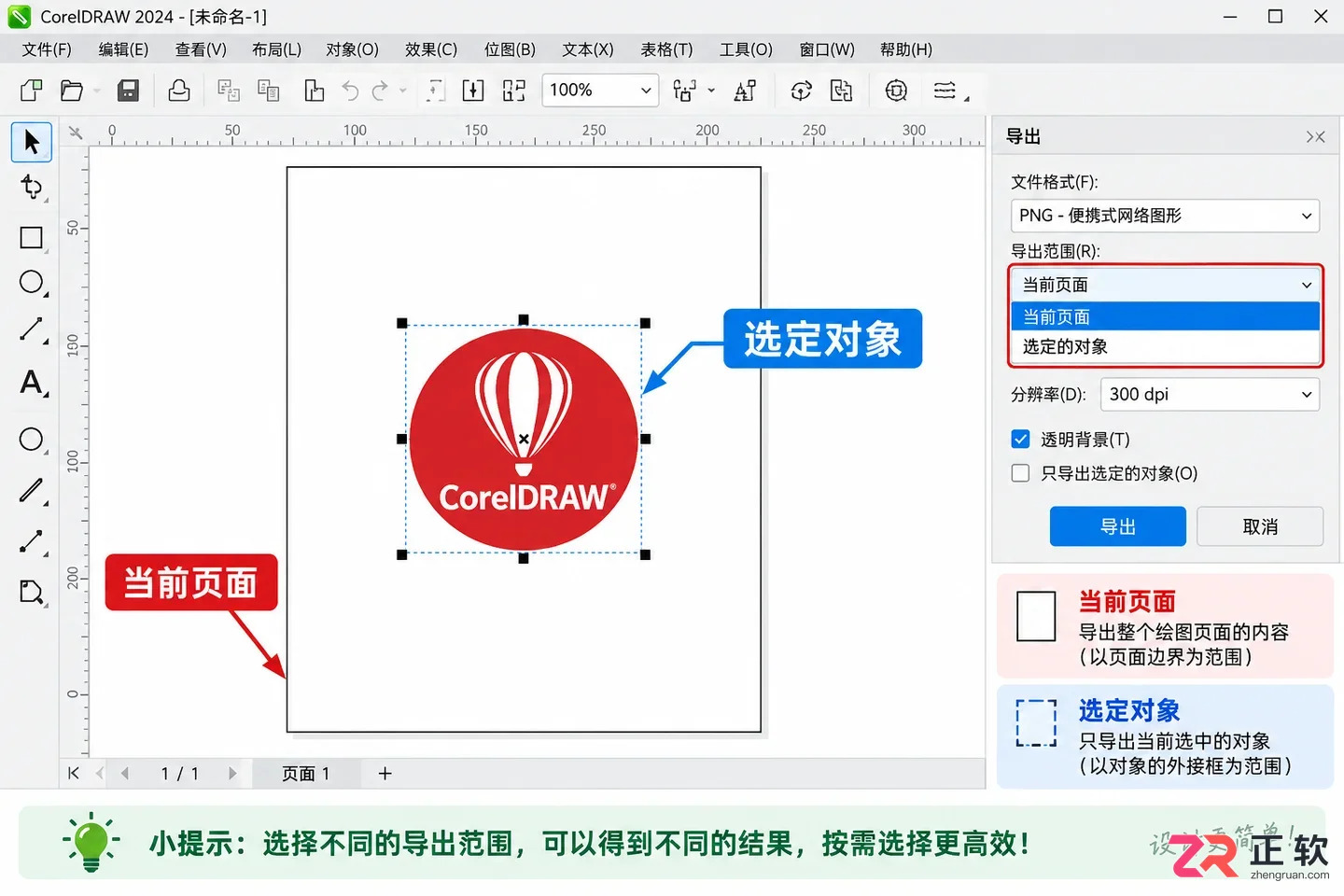Screen dimensions: 1344x896
Task: Click the Open folder toolbar icon
Action: point(72,91)
